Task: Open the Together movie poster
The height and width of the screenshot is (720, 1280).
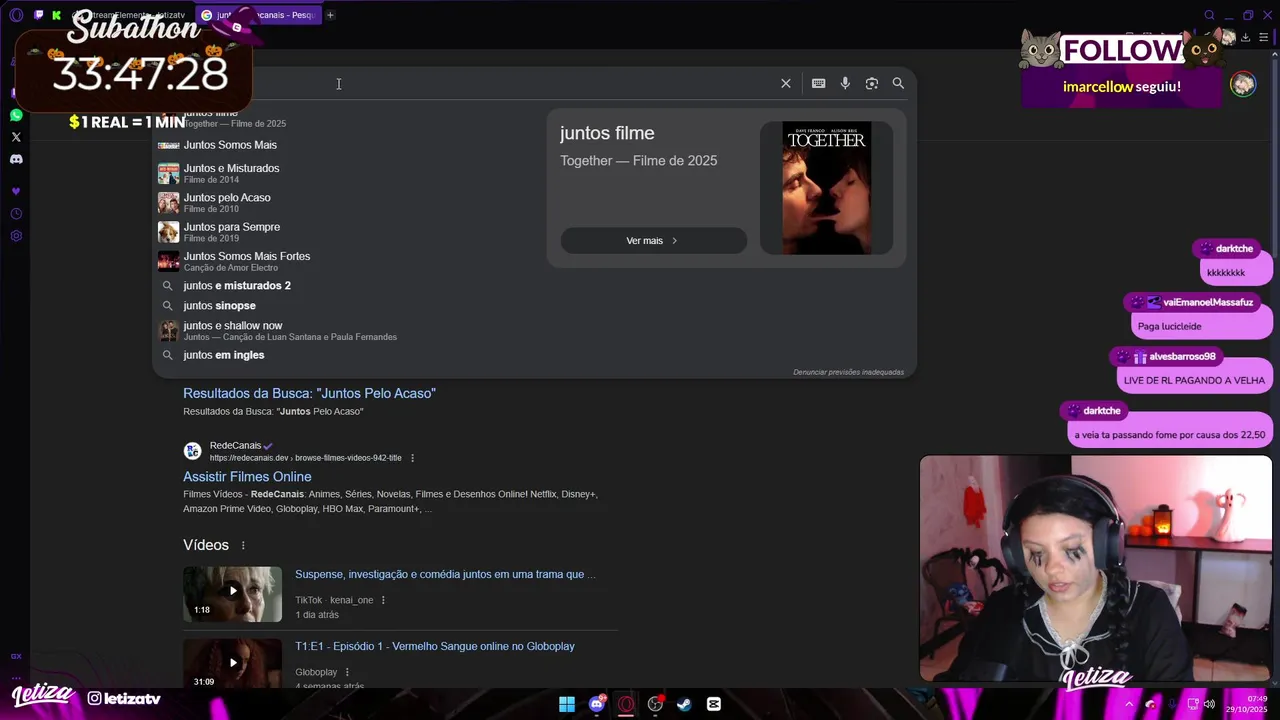Action: (826, 188)
